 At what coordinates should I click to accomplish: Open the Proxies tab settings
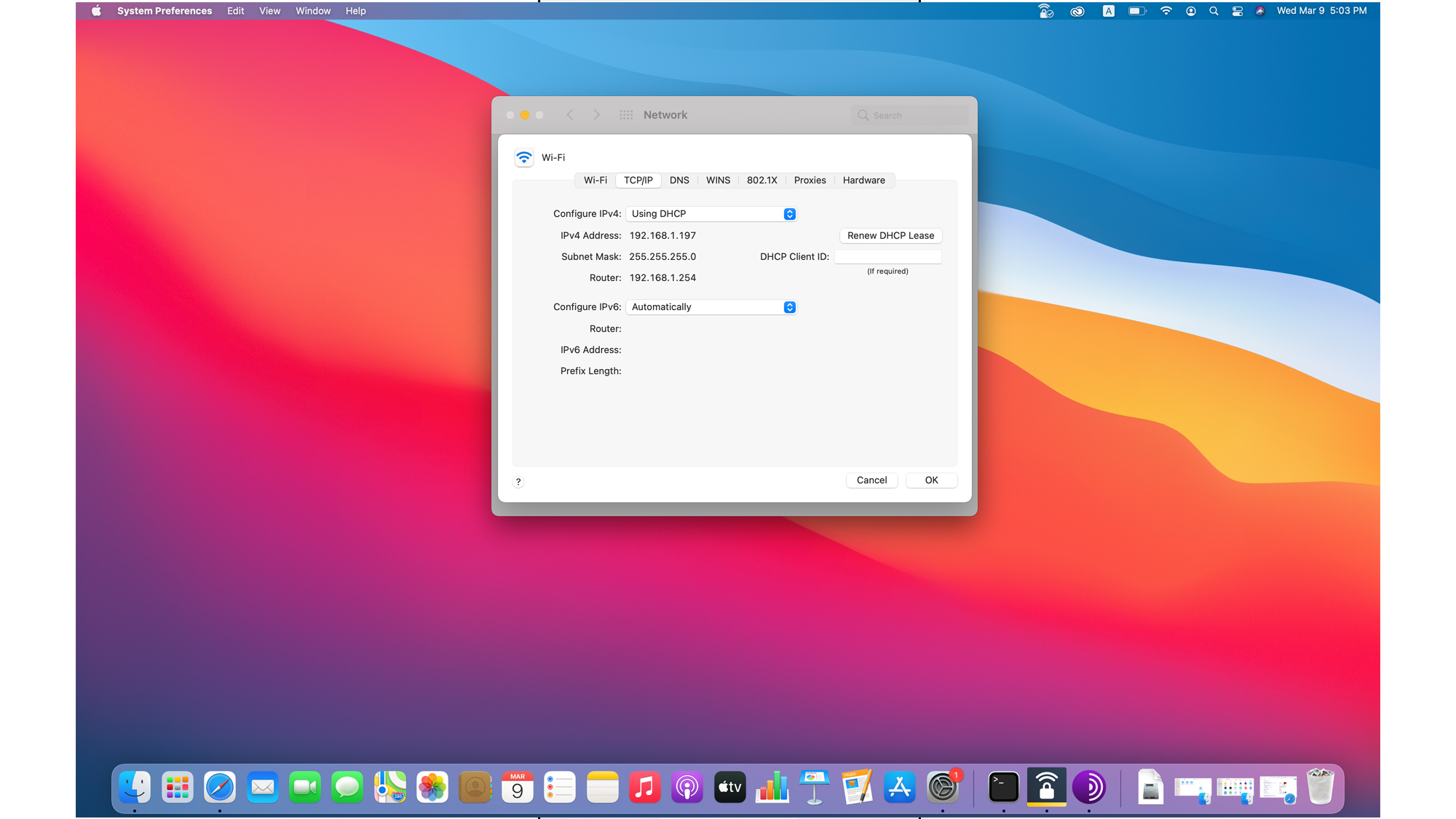810,180
